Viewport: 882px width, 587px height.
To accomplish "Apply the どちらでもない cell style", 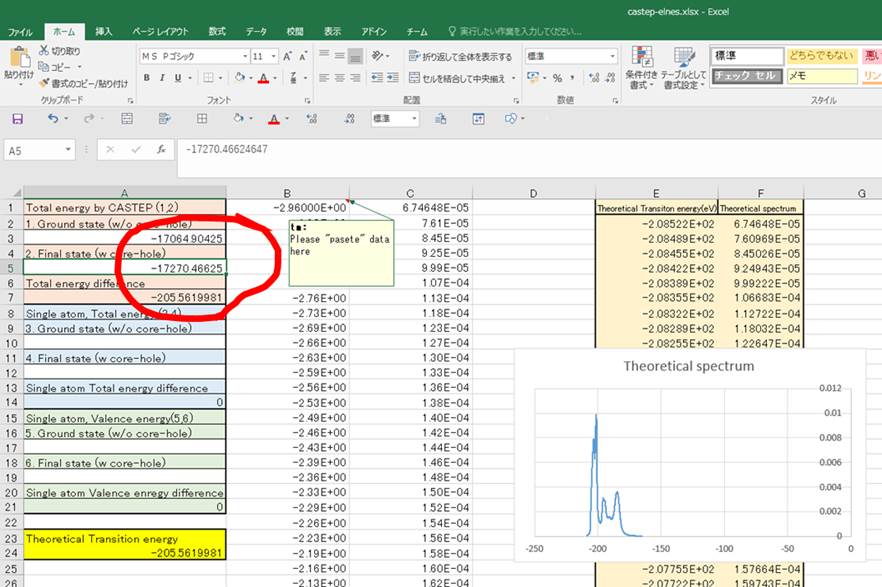I will 822,56.
